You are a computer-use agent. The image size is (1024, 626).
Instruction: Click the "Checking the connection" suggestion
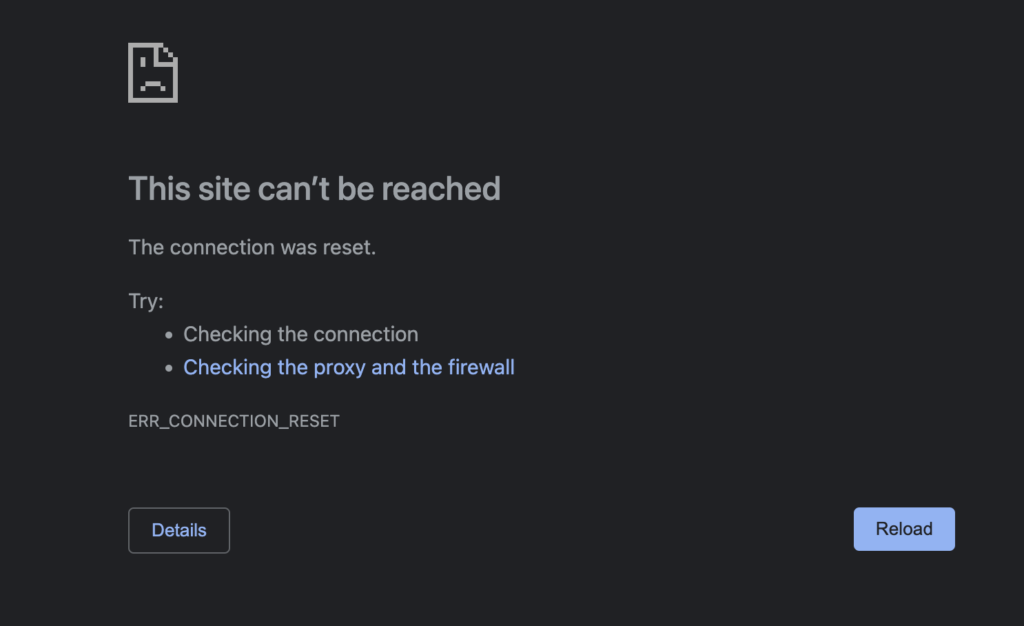pos(300,334)
